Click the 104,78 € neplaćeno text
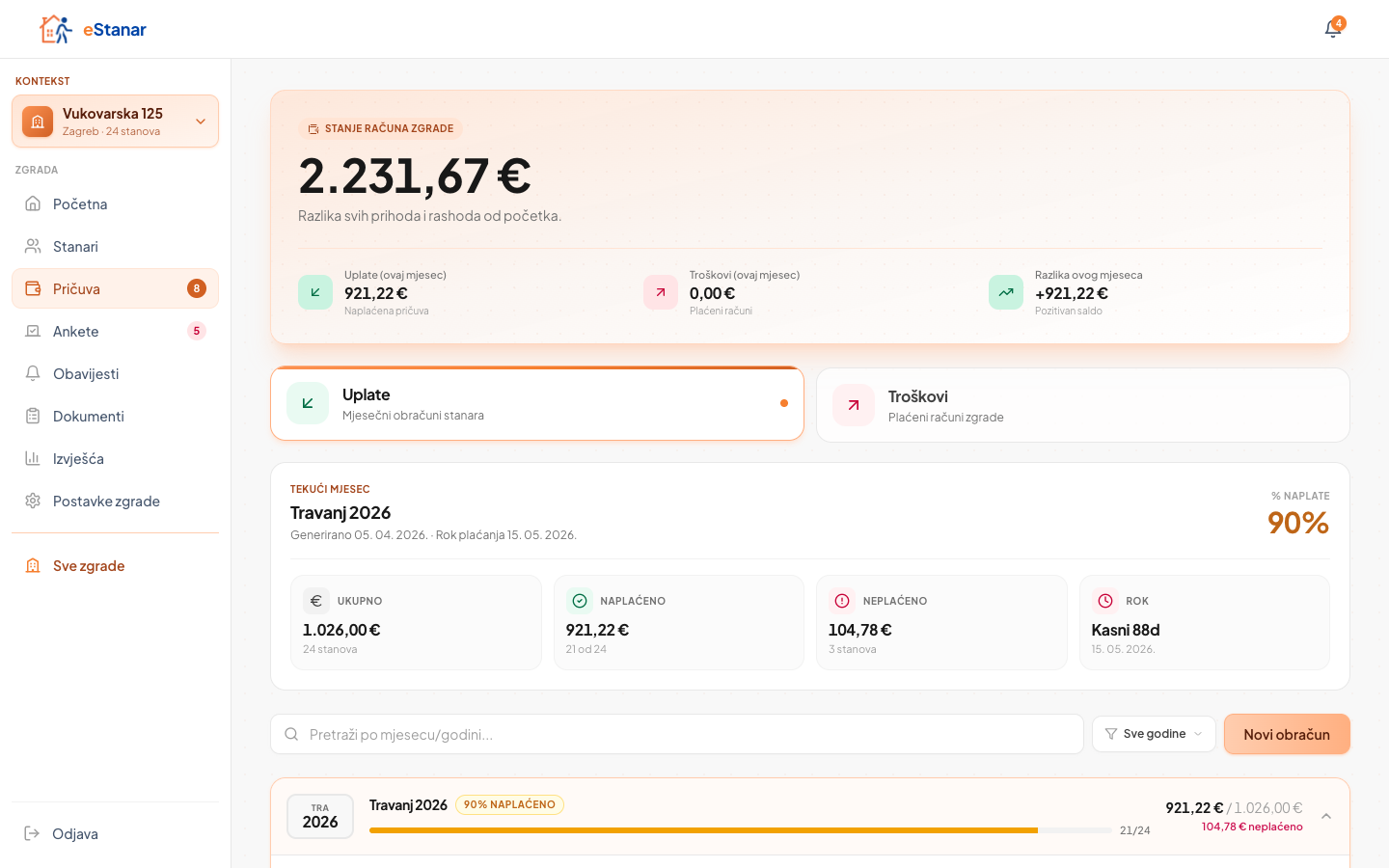This screenshot has height=868, width=1389. [1252, 827]
